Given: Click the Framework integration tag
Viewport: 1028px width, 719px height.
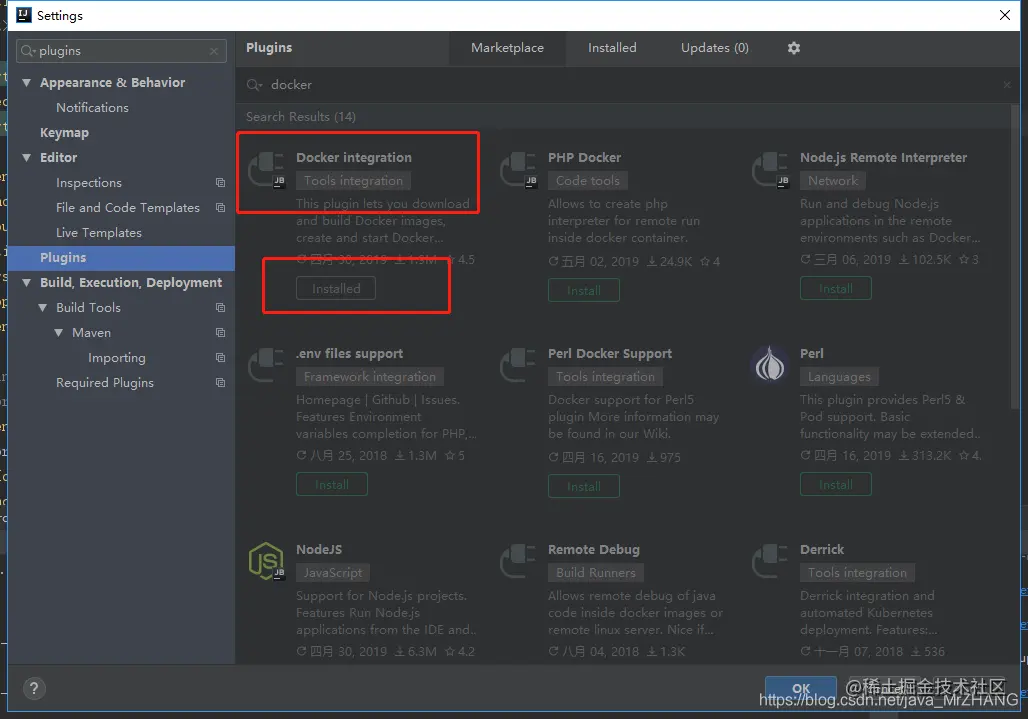Looking at the screenshot, I should [x=370, y=377].
